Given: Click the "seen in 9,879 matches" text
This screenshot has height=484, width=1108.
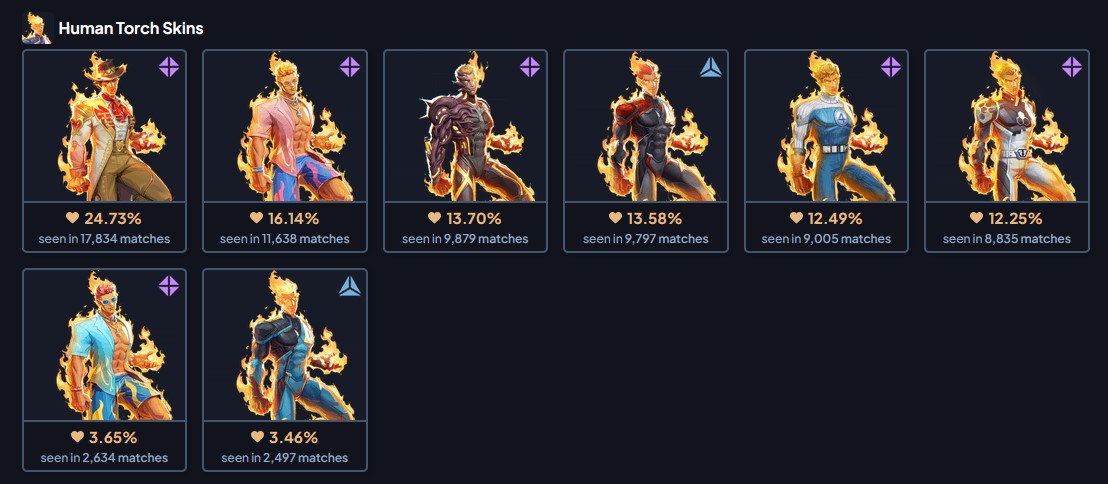Looking at the screenshot, I should coord(466,239).
